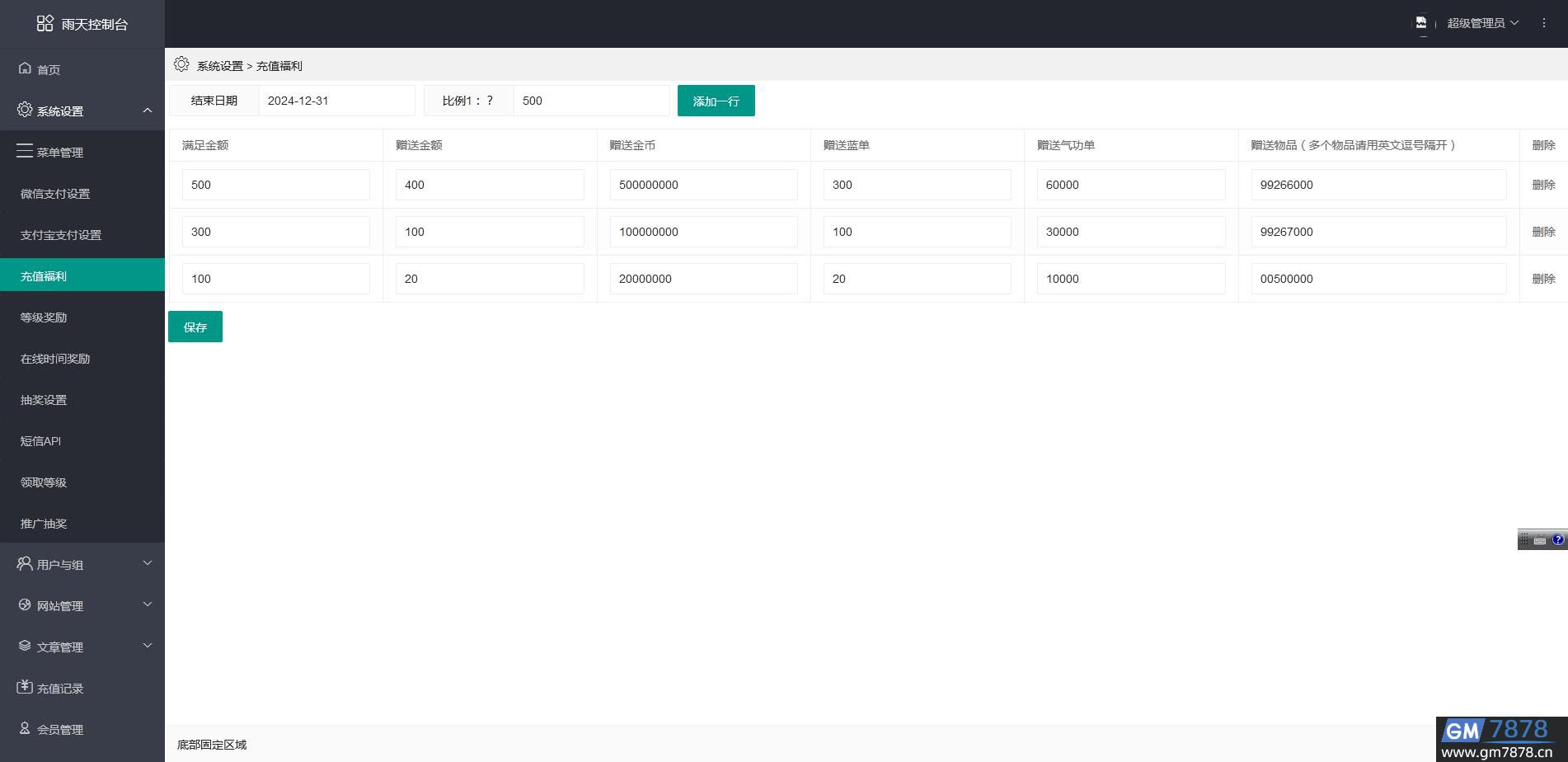Click the 充值记录 money icon

tap(25, 687)
